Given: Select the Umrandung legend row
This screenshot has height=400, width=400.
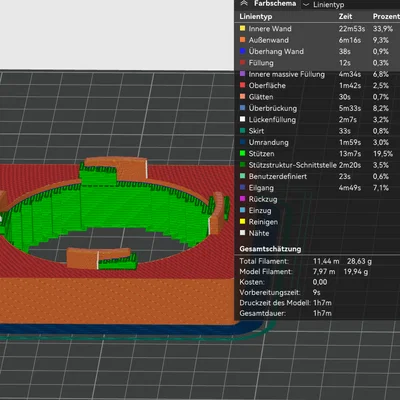Looking at the screenshot, I should click(x=317, y=142).
